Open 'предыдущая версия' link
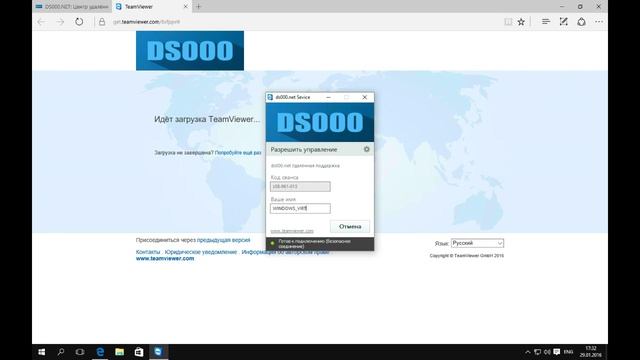Image resolution: width=640 pixels, height=360 pixels. [223, 240]
